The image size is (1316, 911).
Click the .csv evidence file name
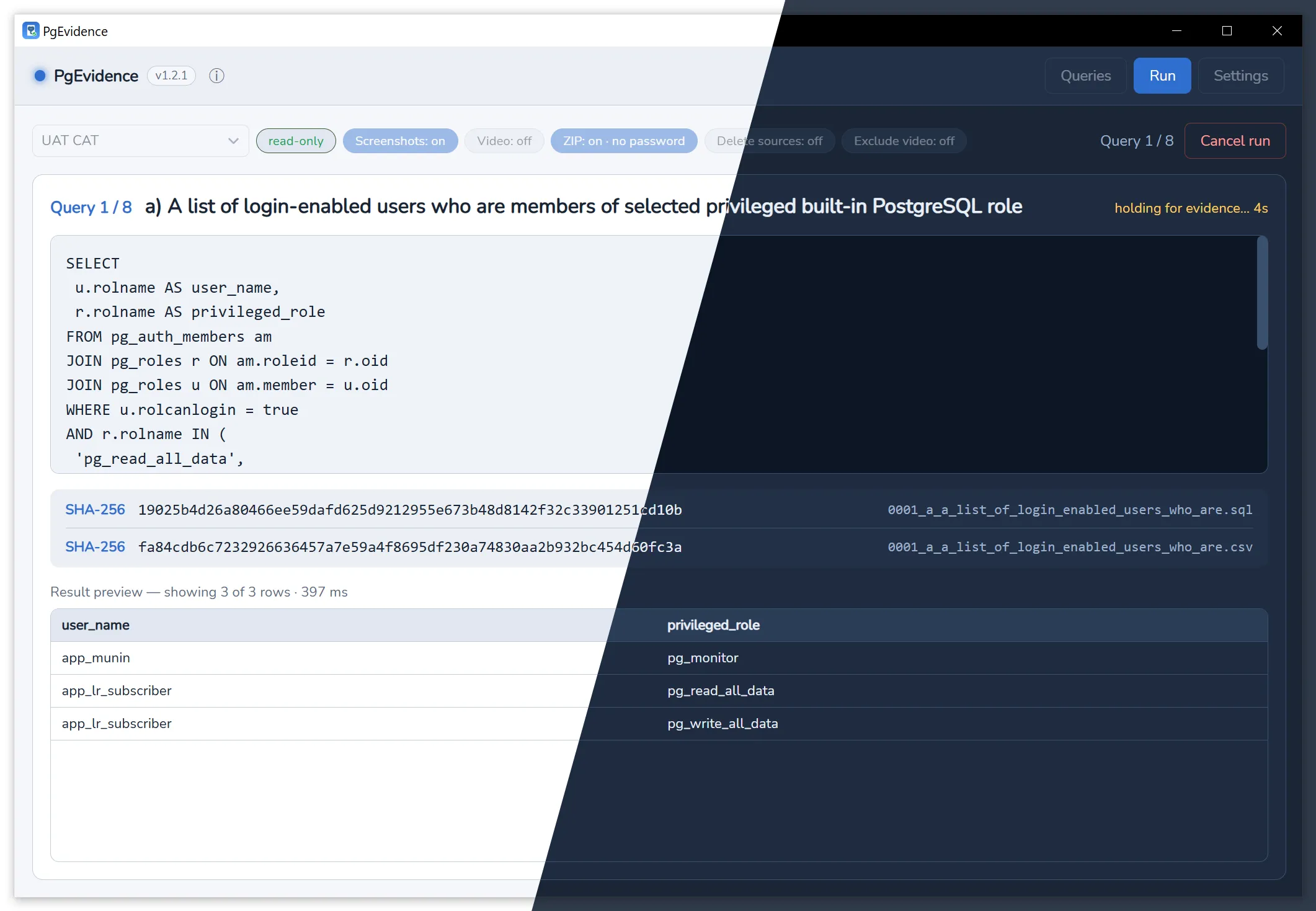click(x=1070, y=547)
